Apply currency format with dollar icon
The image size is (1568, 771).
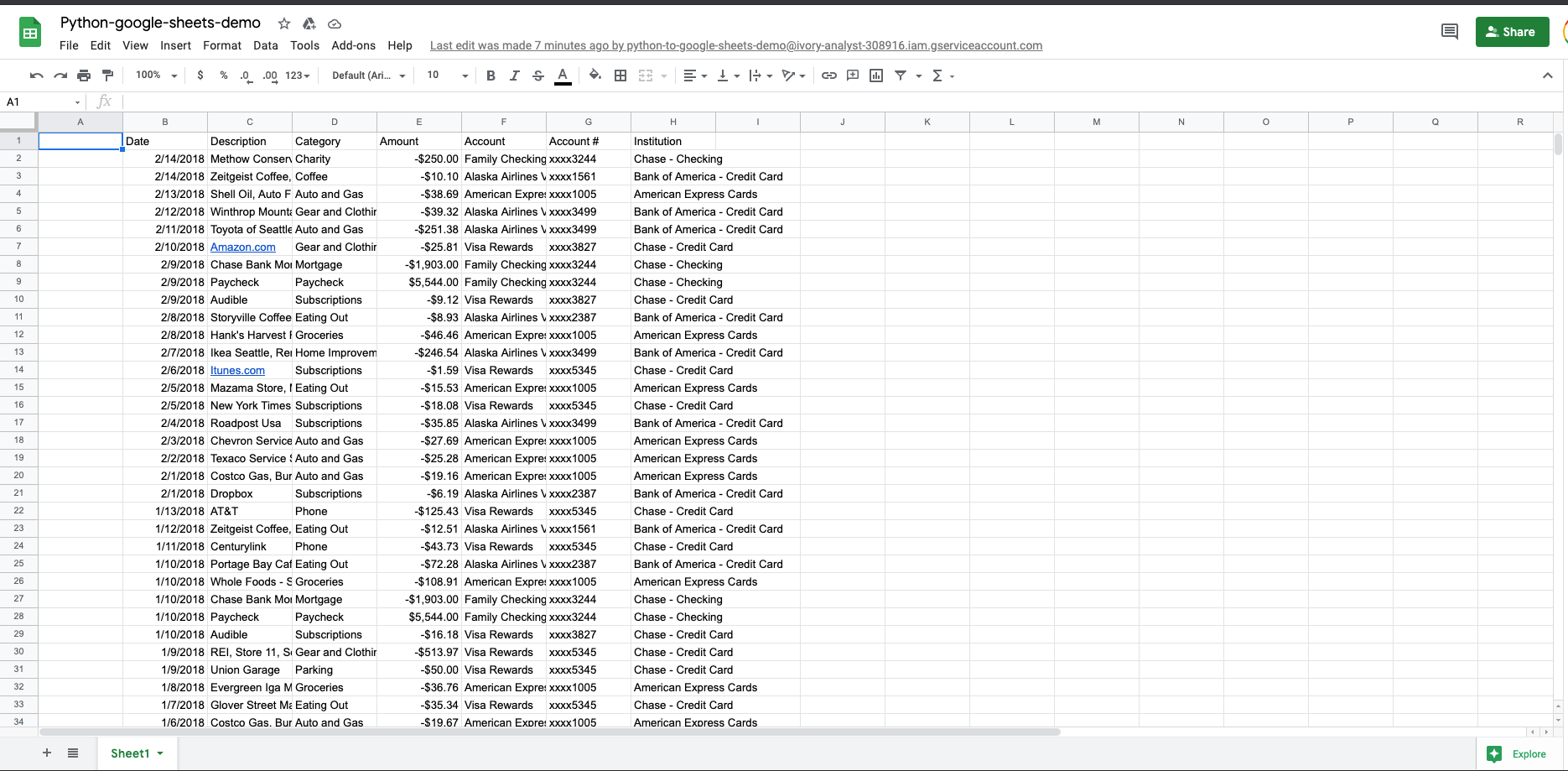pyautogui.click(x=200, y=76)
